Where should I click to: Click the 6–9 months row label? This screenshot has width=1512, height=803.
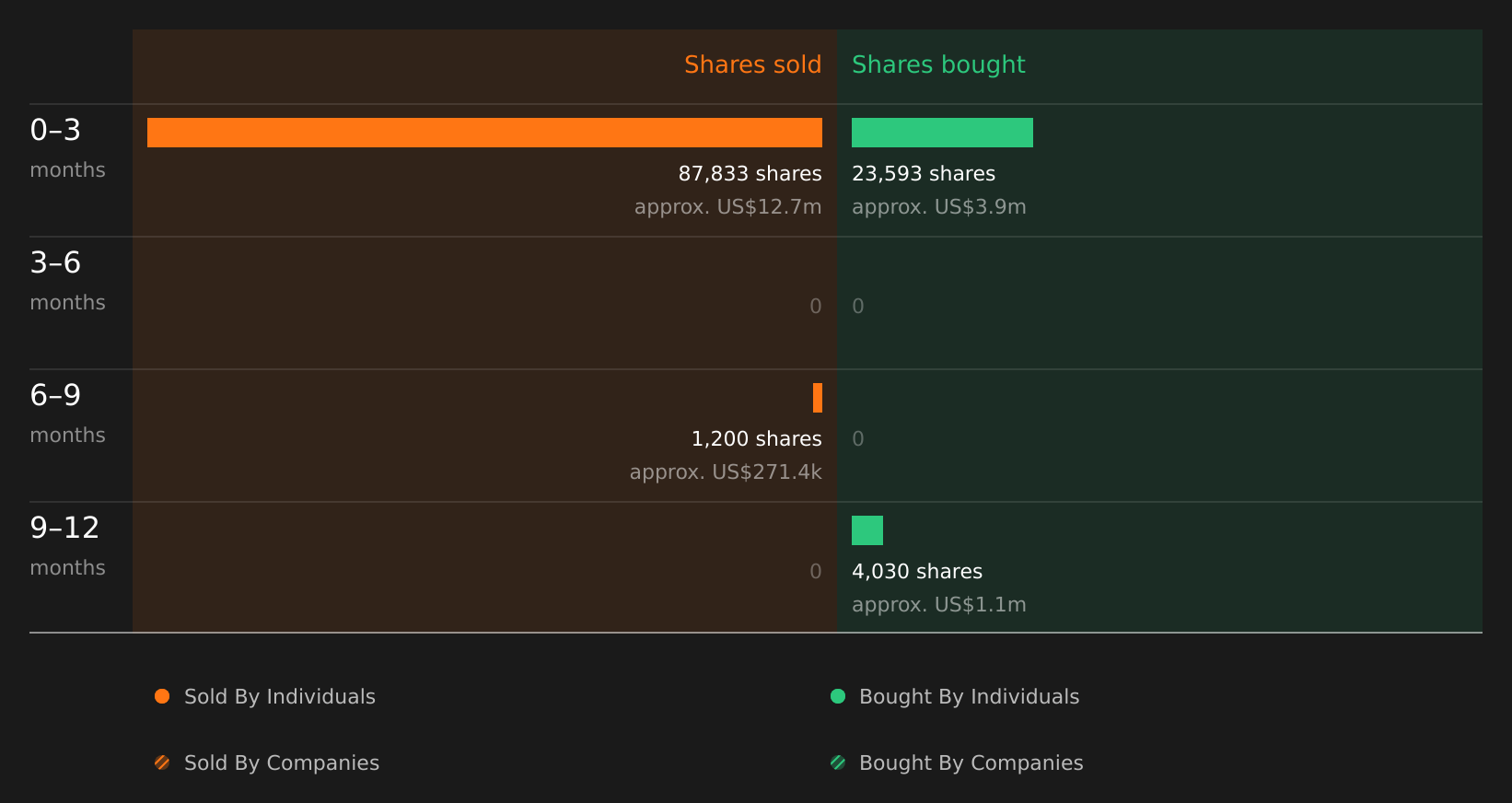point(67,413)
